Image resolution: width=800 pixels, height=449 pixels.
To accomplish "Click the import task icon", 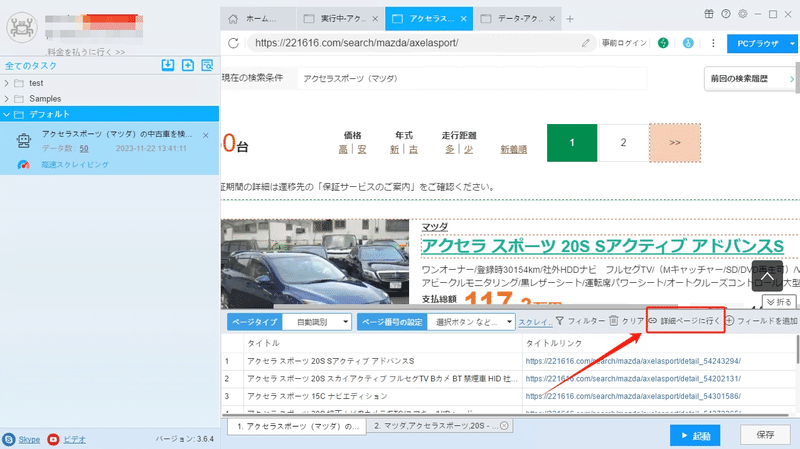I will 168,65.
